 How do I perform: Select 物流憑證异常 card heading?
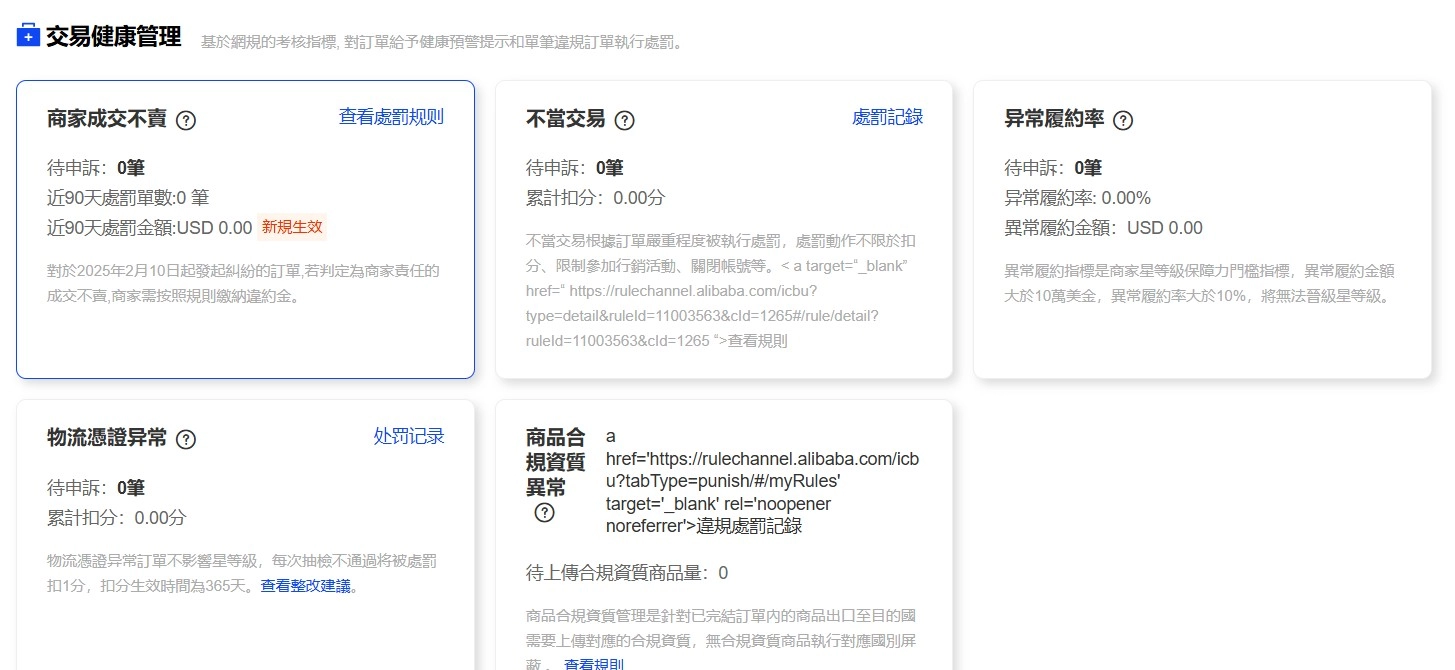click(107, 438)
